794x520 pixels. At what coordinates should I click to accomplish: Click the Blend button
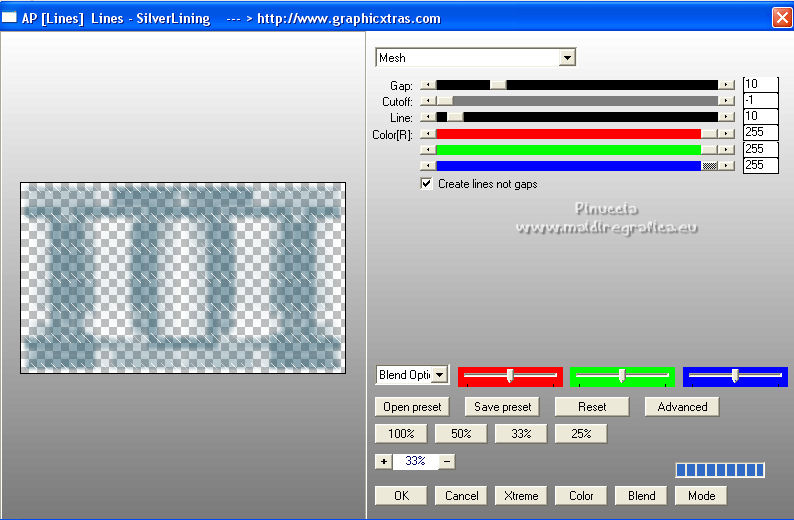click(641, 496)
